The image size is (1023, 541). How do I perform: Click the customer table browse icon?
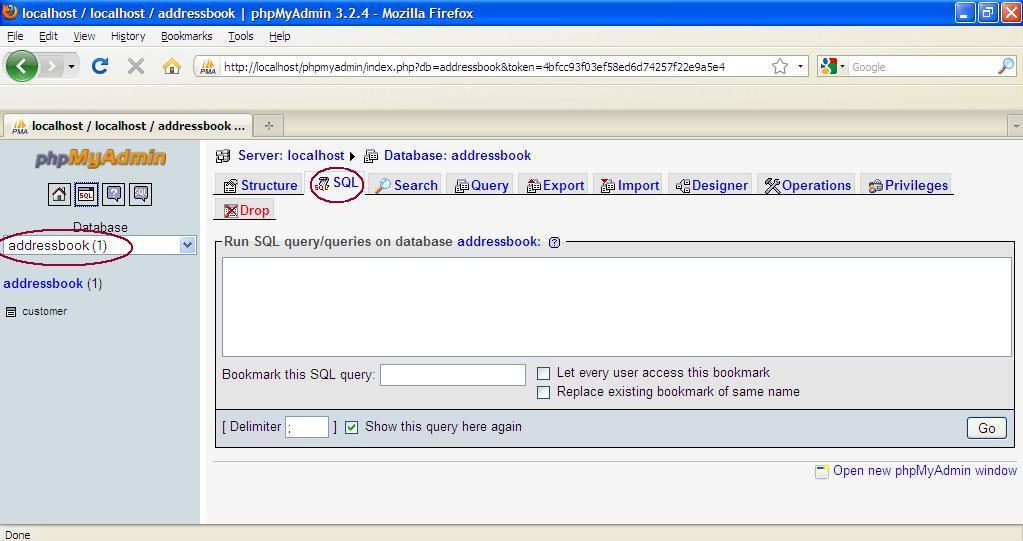coord(10,312)
